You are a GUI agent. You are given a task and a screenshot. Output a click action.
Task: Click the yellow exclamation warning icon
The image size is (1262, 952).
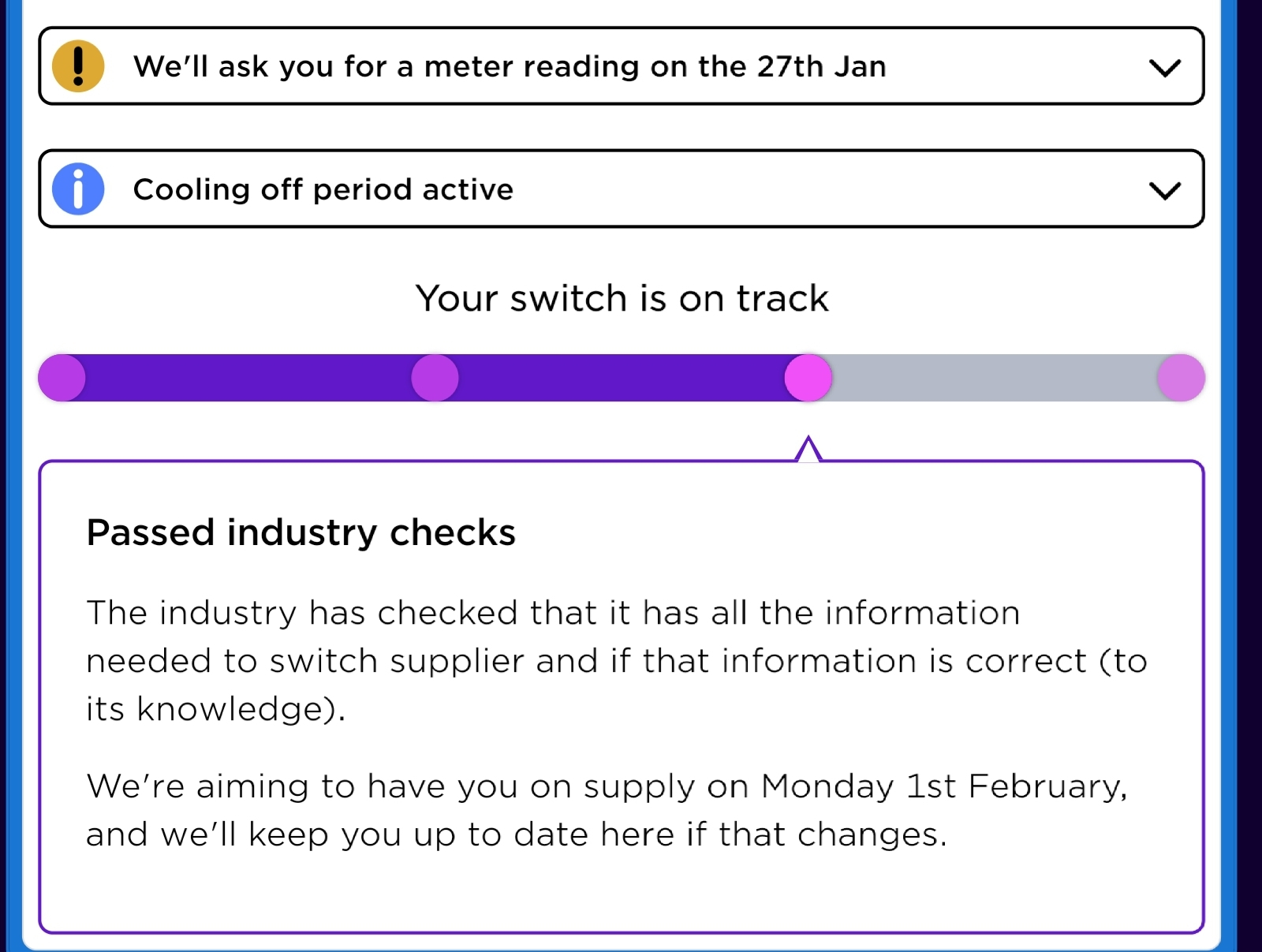tap(78, 66)
